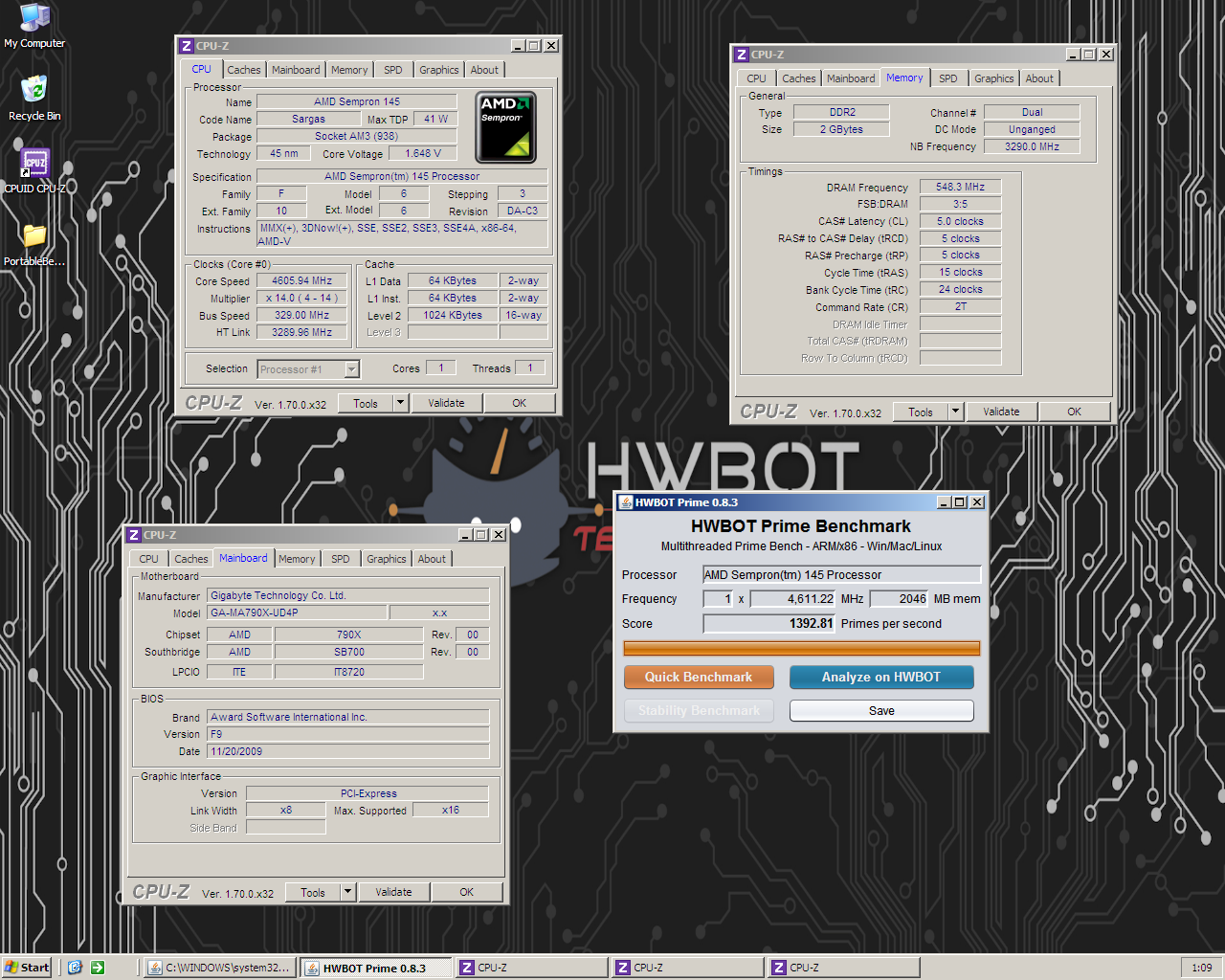
Task: Click CPU-Z title icon in Memory window
Action: pos(742,55)
